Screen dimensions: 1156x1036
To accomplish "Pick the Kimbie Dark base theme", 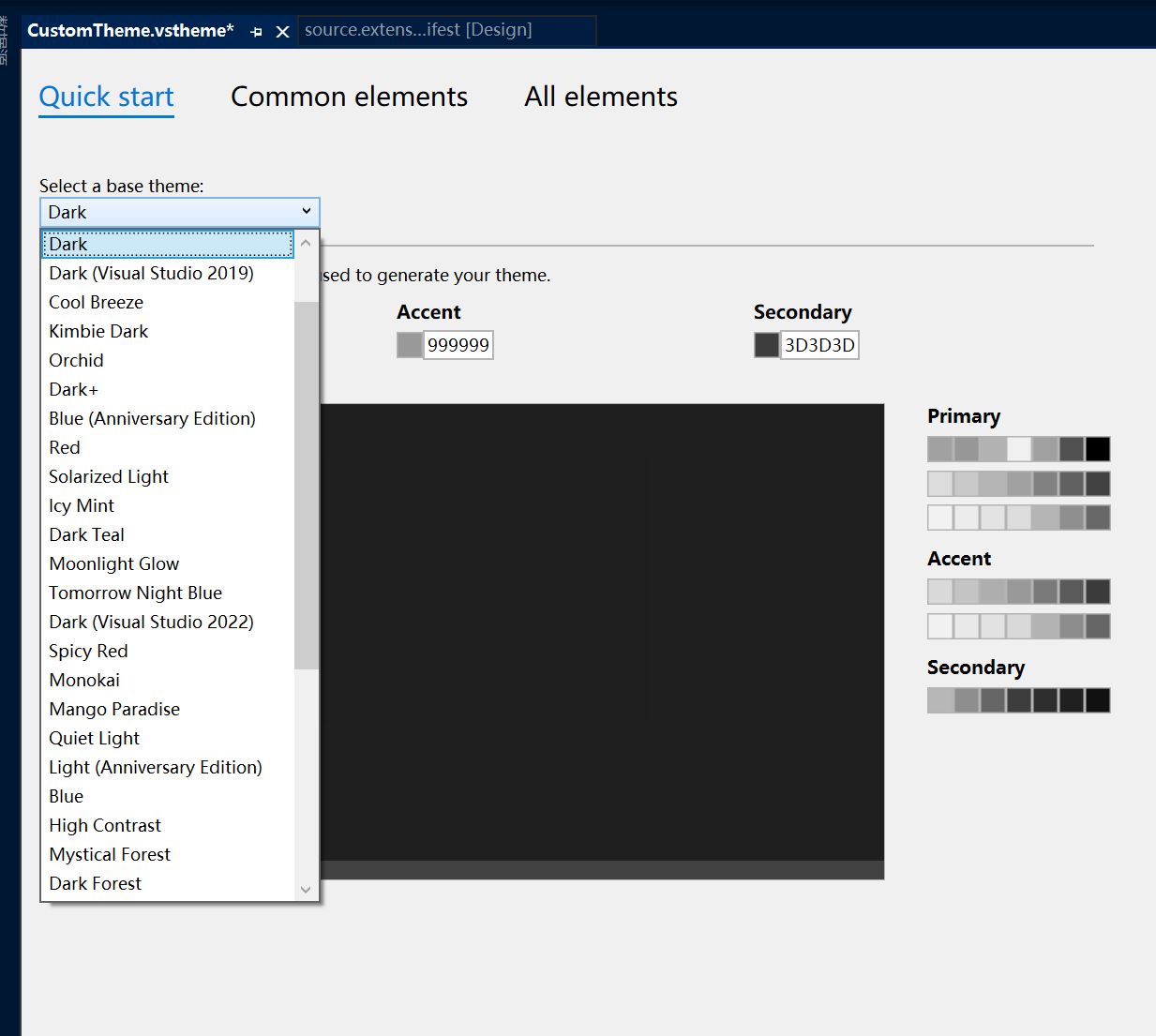I will (x=98, y=331).
